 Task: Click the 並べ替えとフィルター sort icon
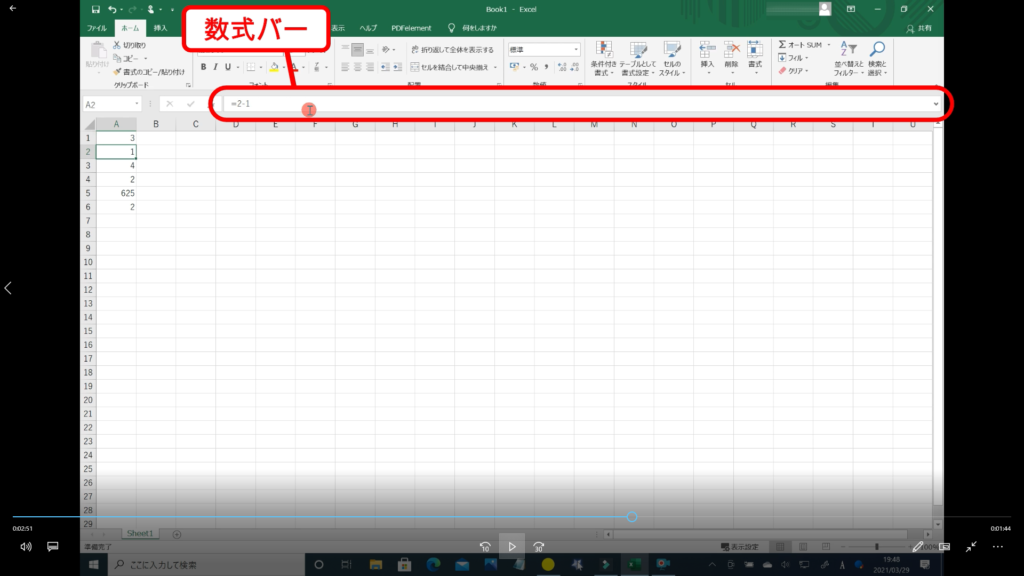[848, 49]
